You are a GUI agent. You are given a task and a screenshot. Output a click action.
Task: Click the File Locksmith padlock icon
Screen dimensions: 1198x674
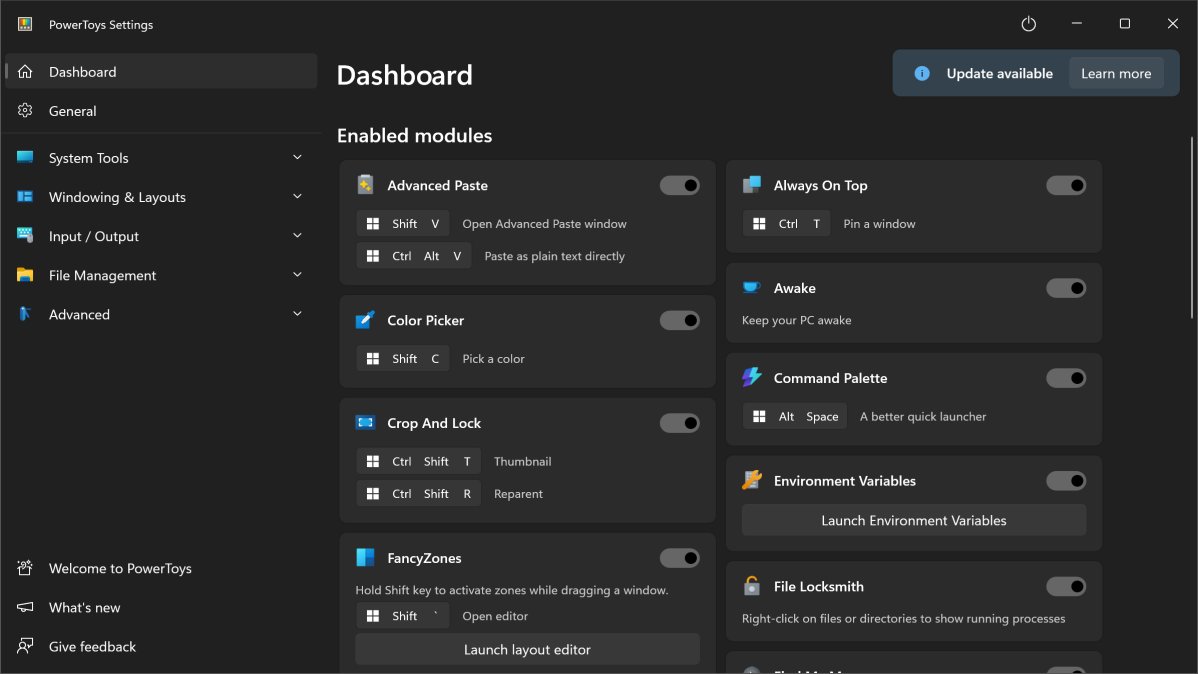click(752, 586)
